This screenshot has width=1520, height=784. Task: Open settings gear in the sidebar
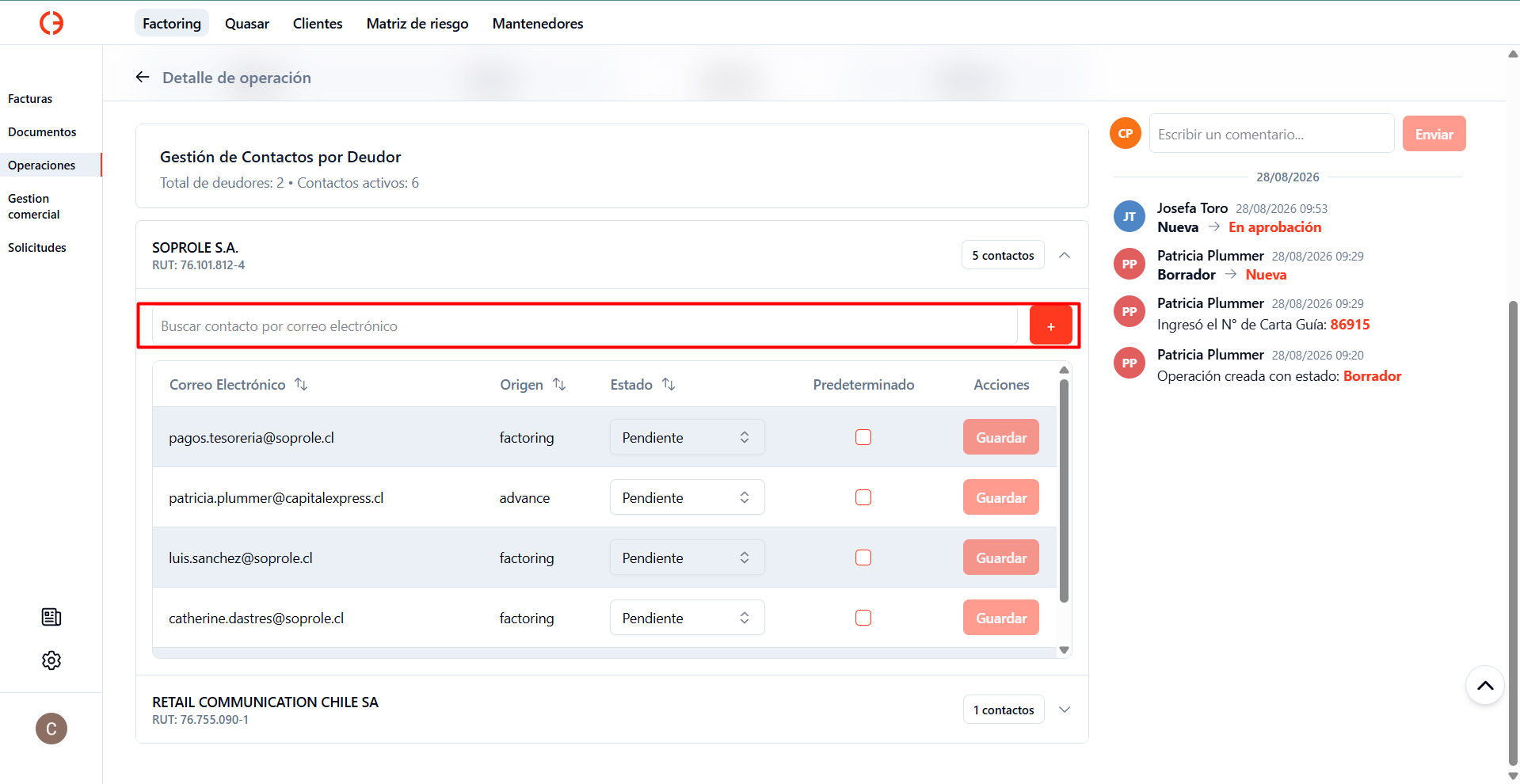click(x=51, y=660)
